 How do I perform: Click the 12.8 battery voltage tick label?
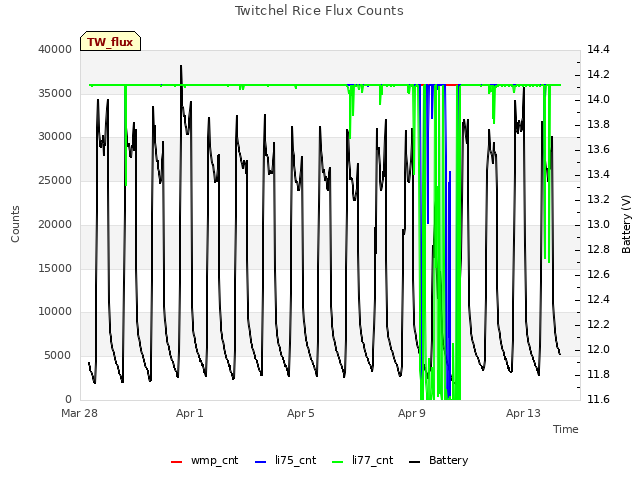click(598, 249)
